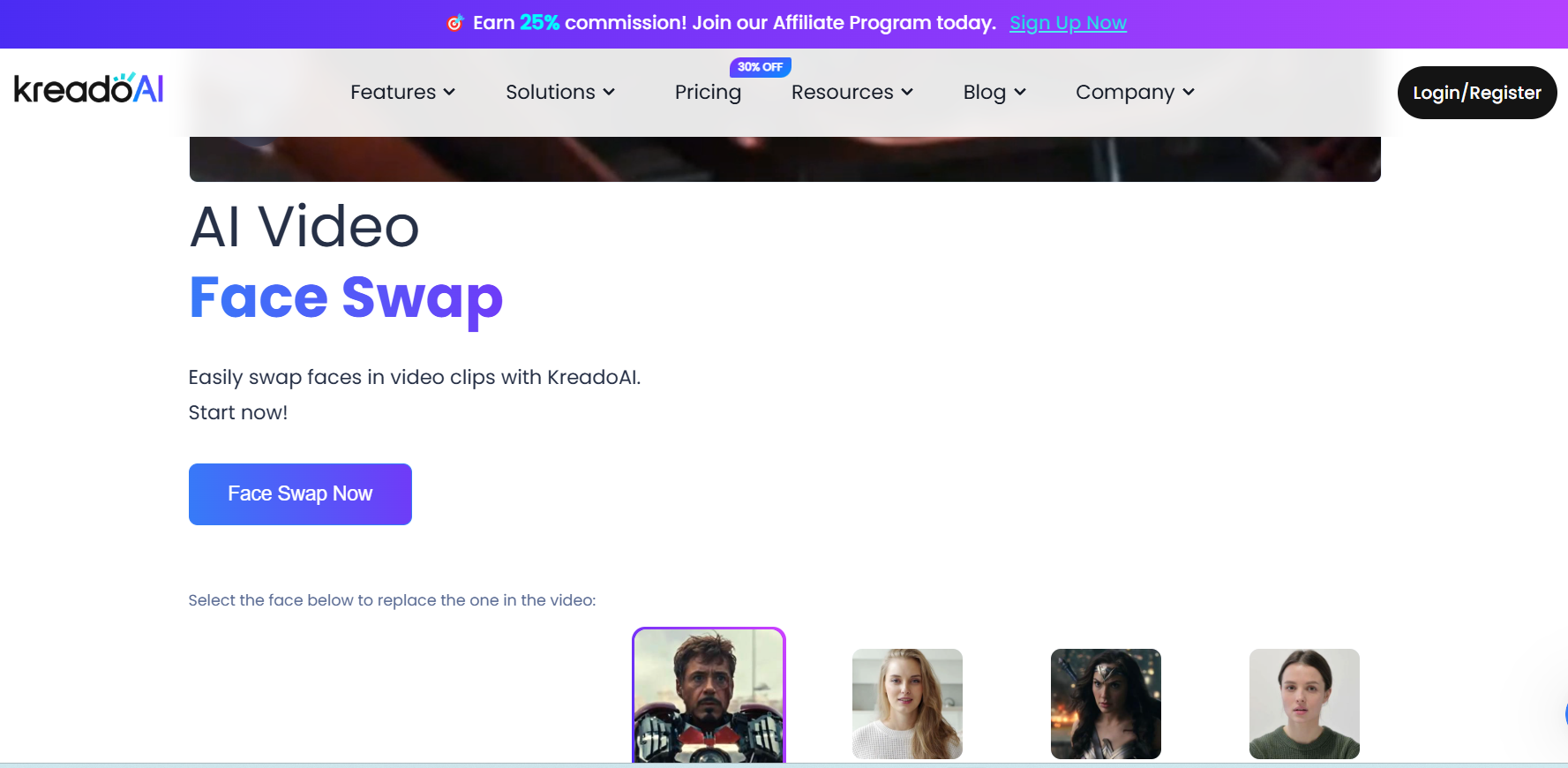Screen dimensions: 1568x768
Task: Expand the Features dropdown menu
Action: (x=402, y=92)
